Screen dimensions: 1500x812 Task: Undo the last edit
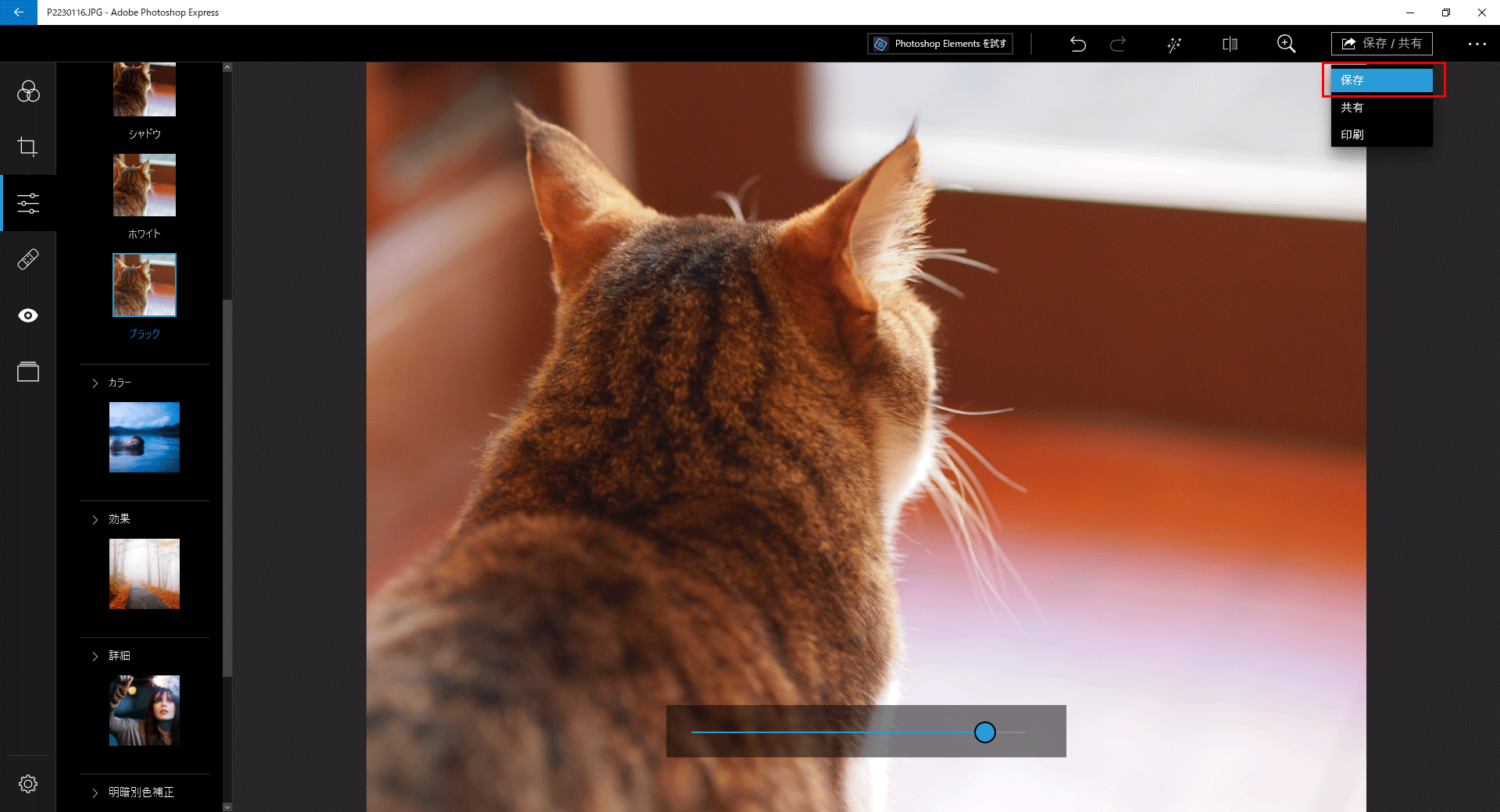[1078, 44]
